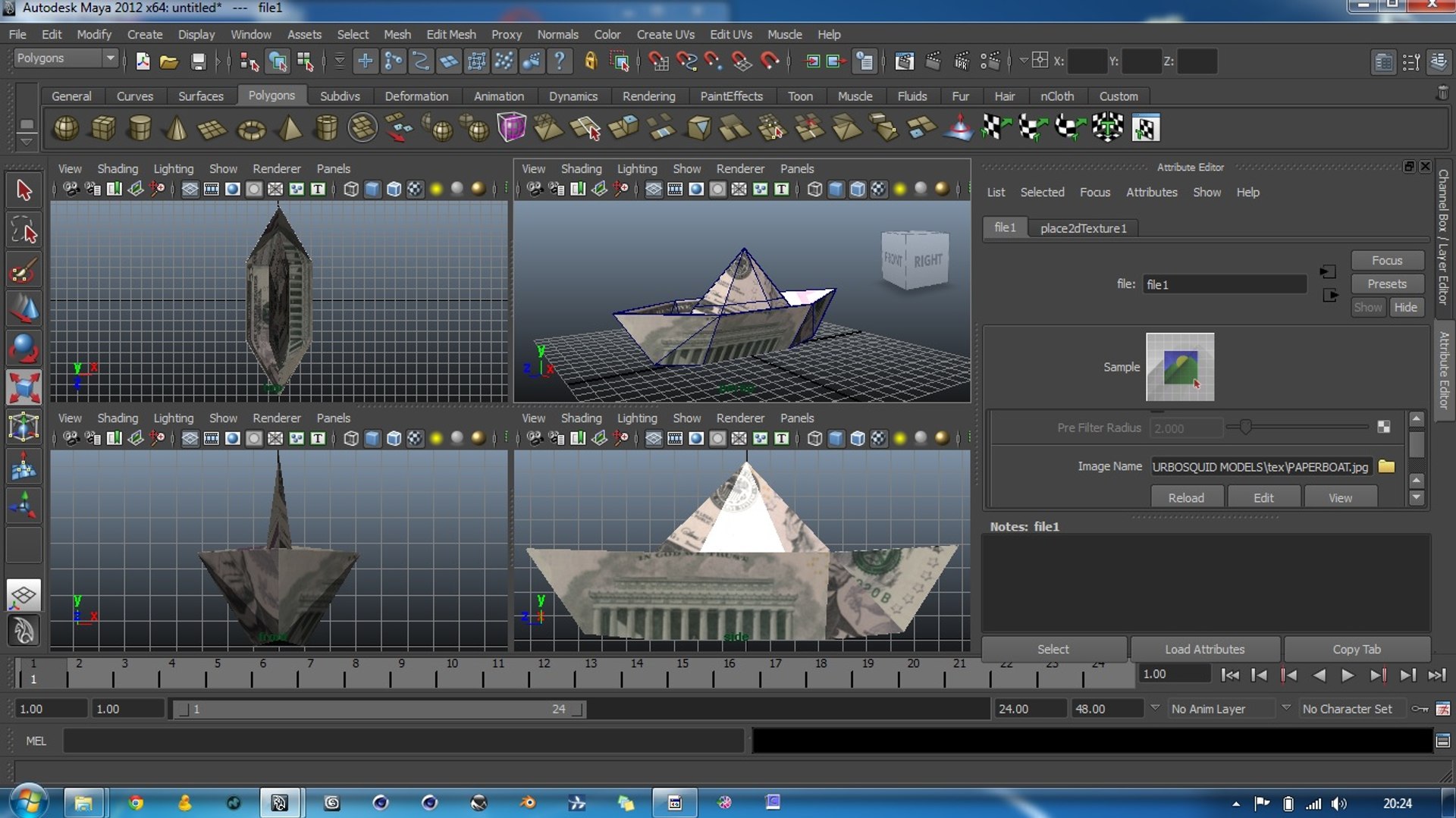Click the Presets button
1456x818 pixels.
click(x=1386, y=284)
